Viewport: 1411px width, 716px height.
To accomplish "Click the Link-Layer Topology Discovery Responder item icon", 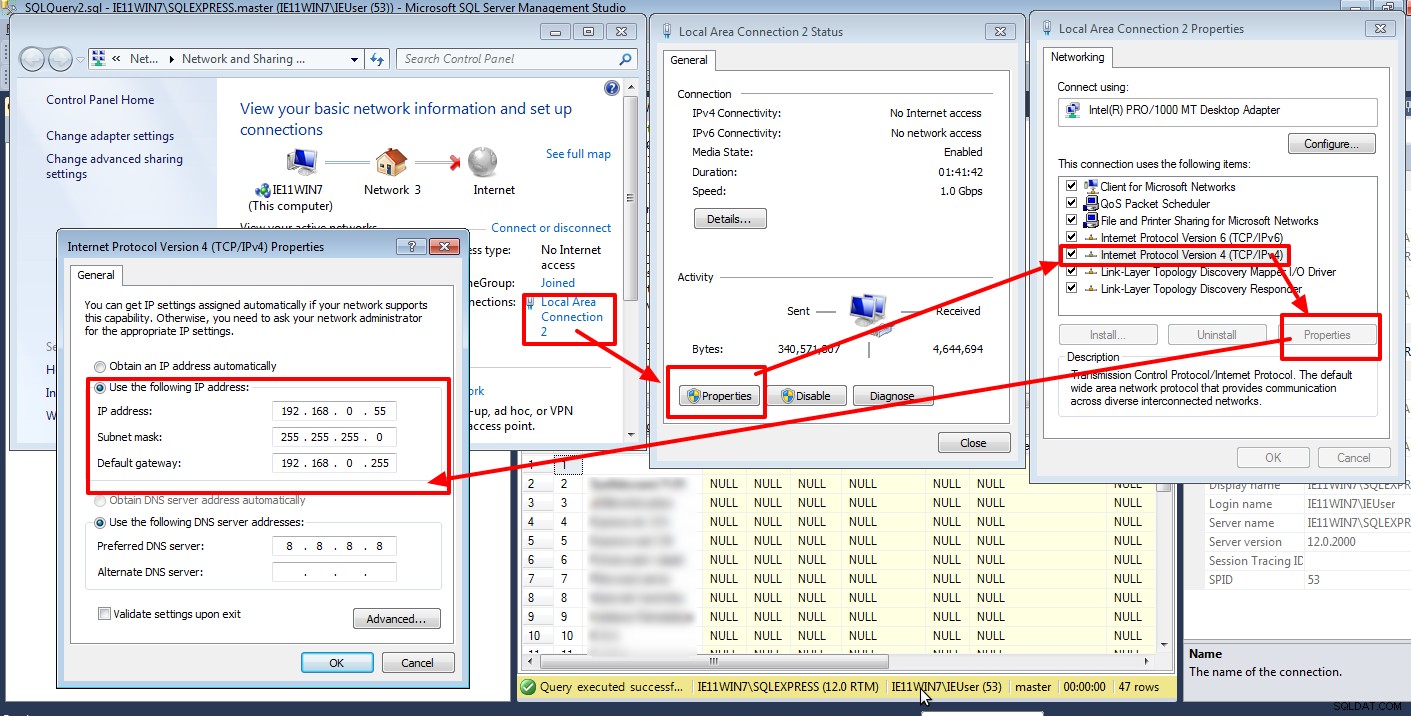I will click(1091, 289).
